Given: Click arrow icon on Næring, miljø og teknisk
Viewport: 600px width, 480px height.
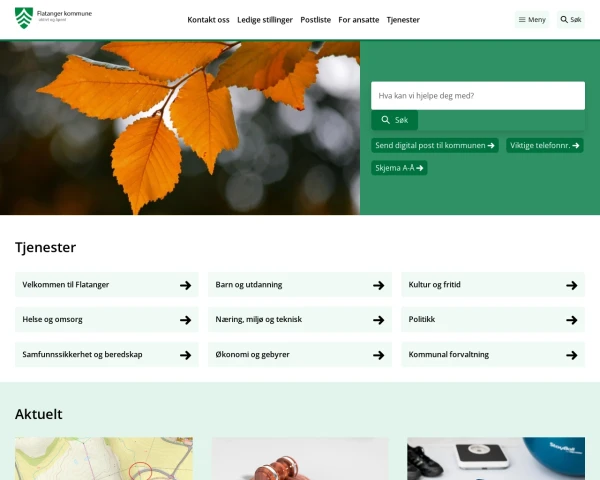Looking at the screenshot, I should coord(379,320).
